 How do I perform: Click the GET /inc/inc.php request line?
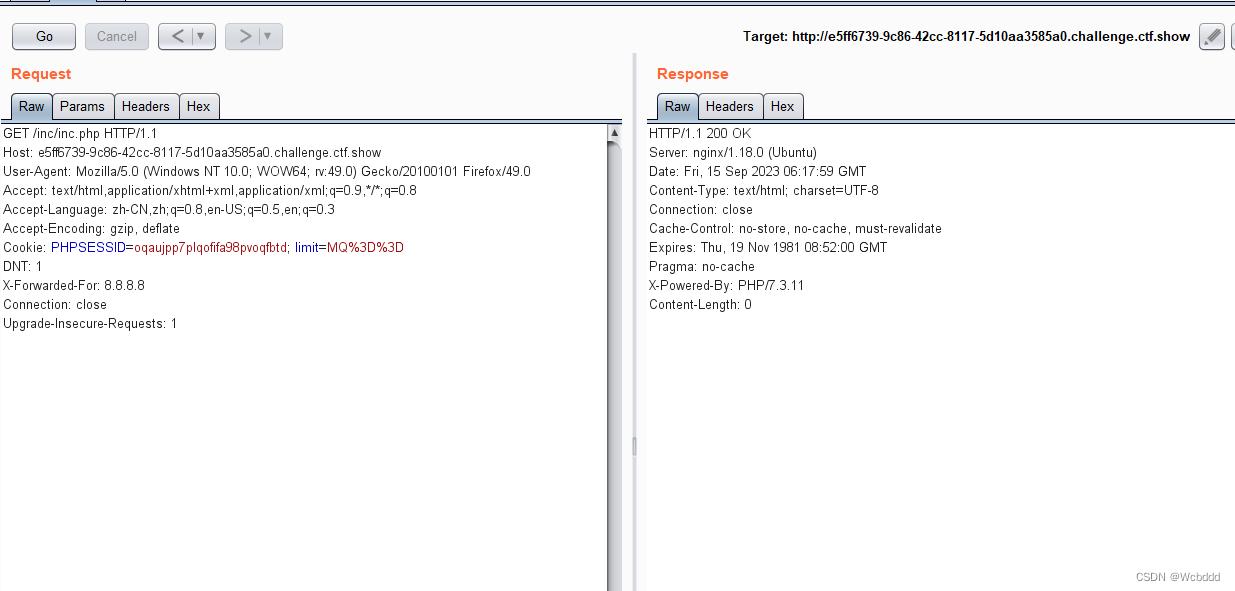click(x=80, y=133)
